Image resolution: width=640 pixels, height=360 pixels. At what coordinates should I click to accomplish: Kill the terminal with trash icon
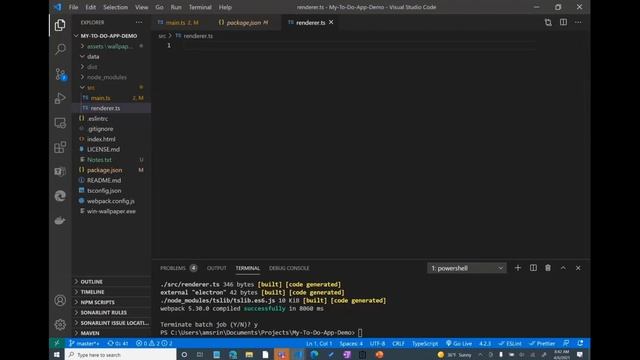click(548, 268)
